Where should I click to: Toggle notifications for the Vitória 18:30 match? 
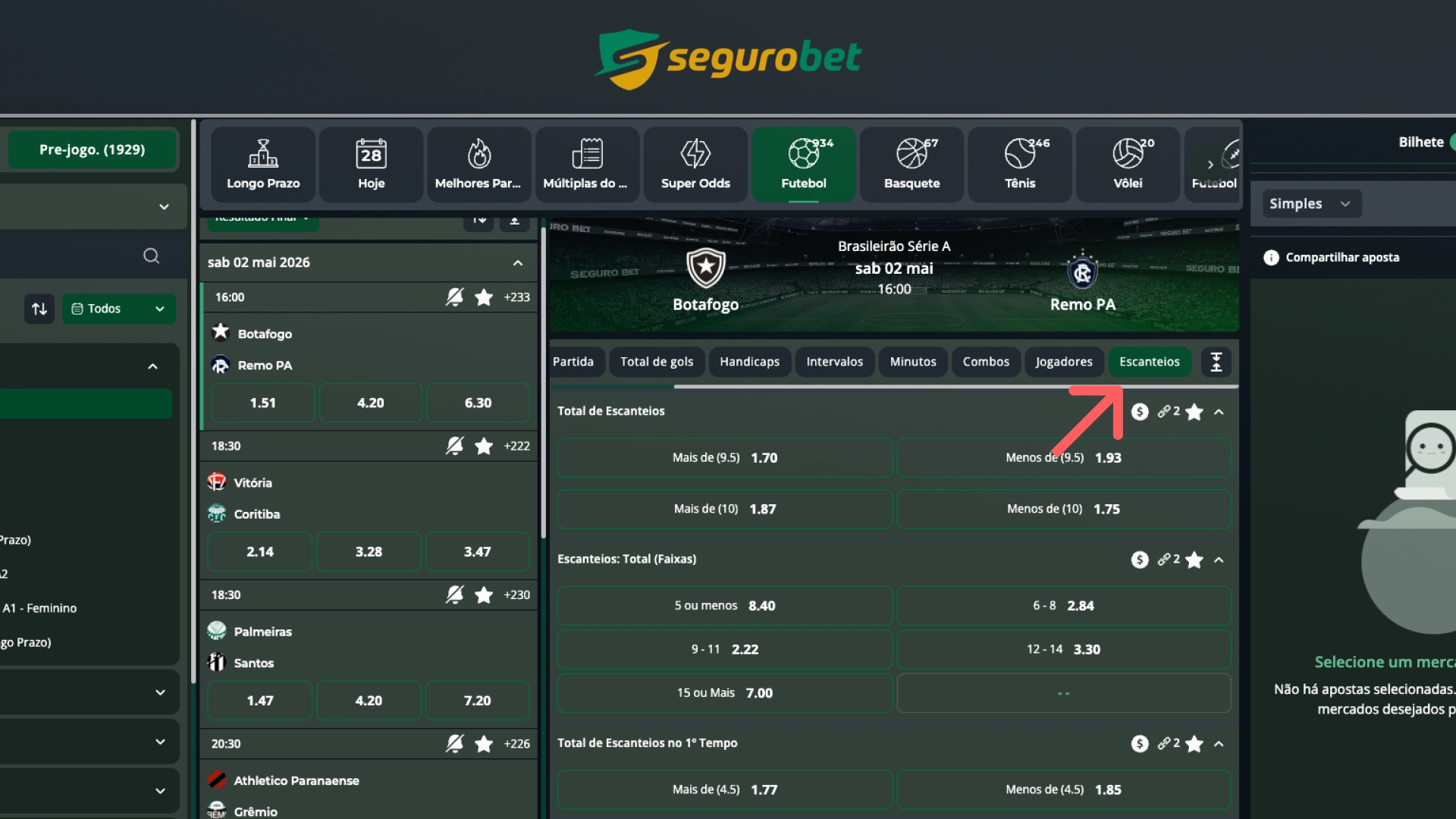click(454, 446)
